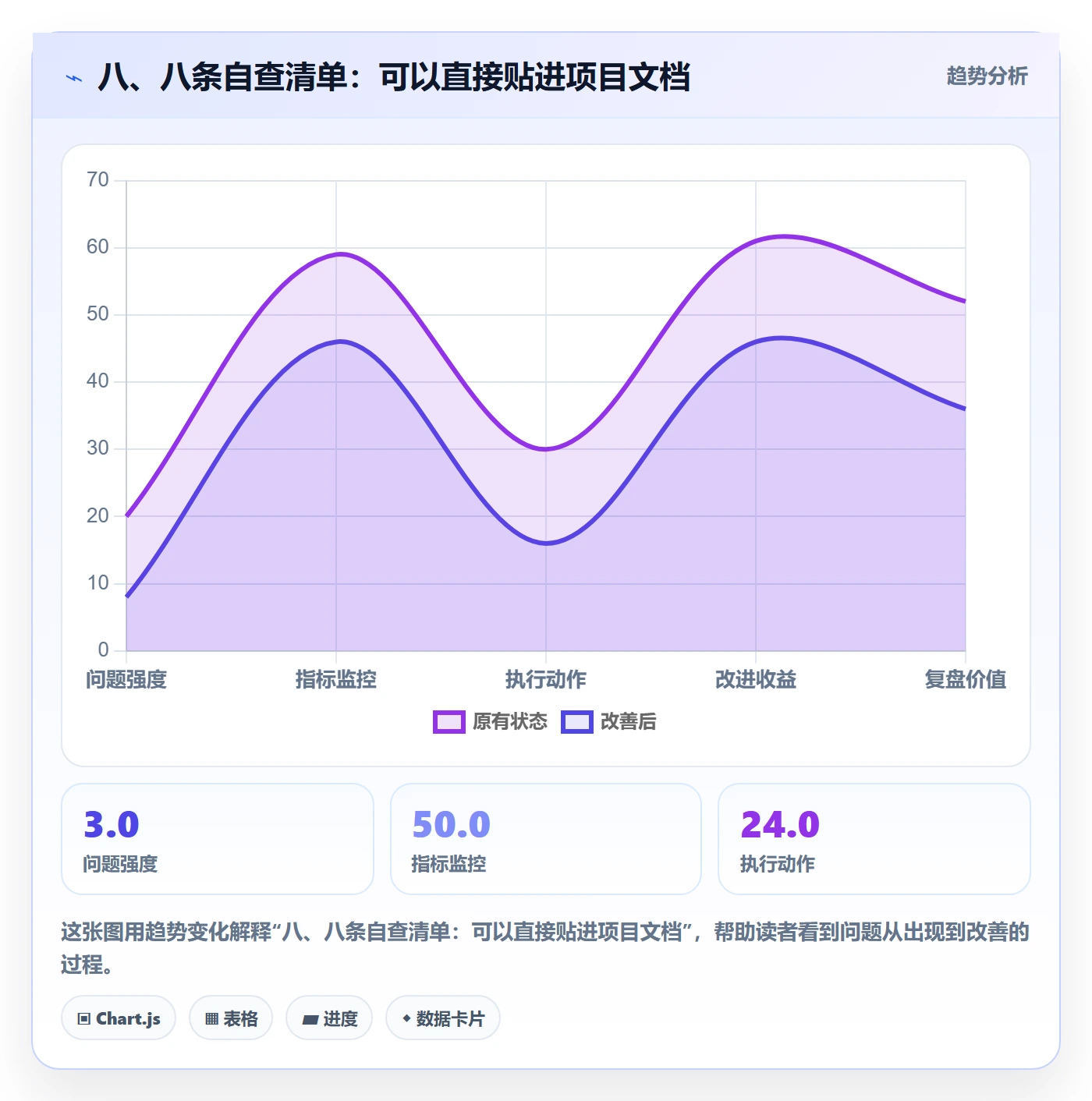Screen dimensions: 1092x1101
Task: Click the 执行动作 x-axis label
Action: click(x=546, y=680)
